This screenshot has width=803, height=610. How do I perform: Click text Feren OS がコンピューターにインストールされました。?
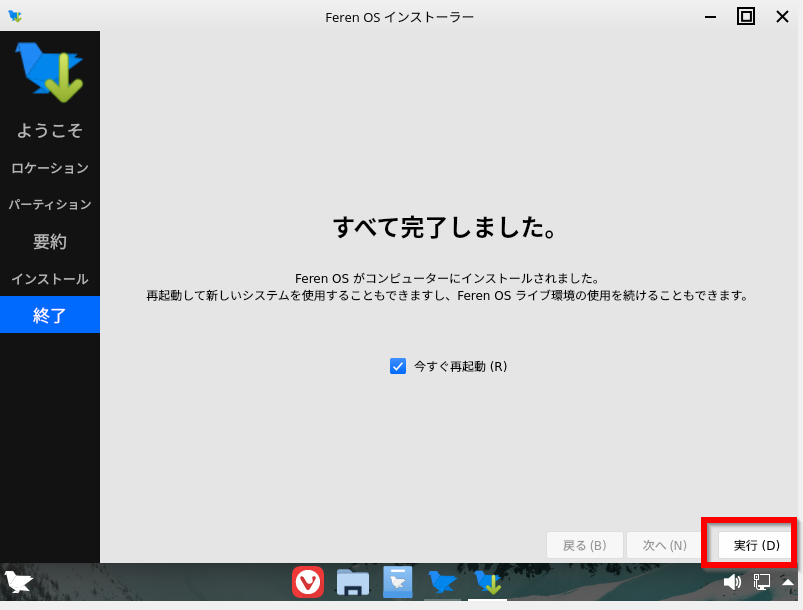tap(447, 279)
